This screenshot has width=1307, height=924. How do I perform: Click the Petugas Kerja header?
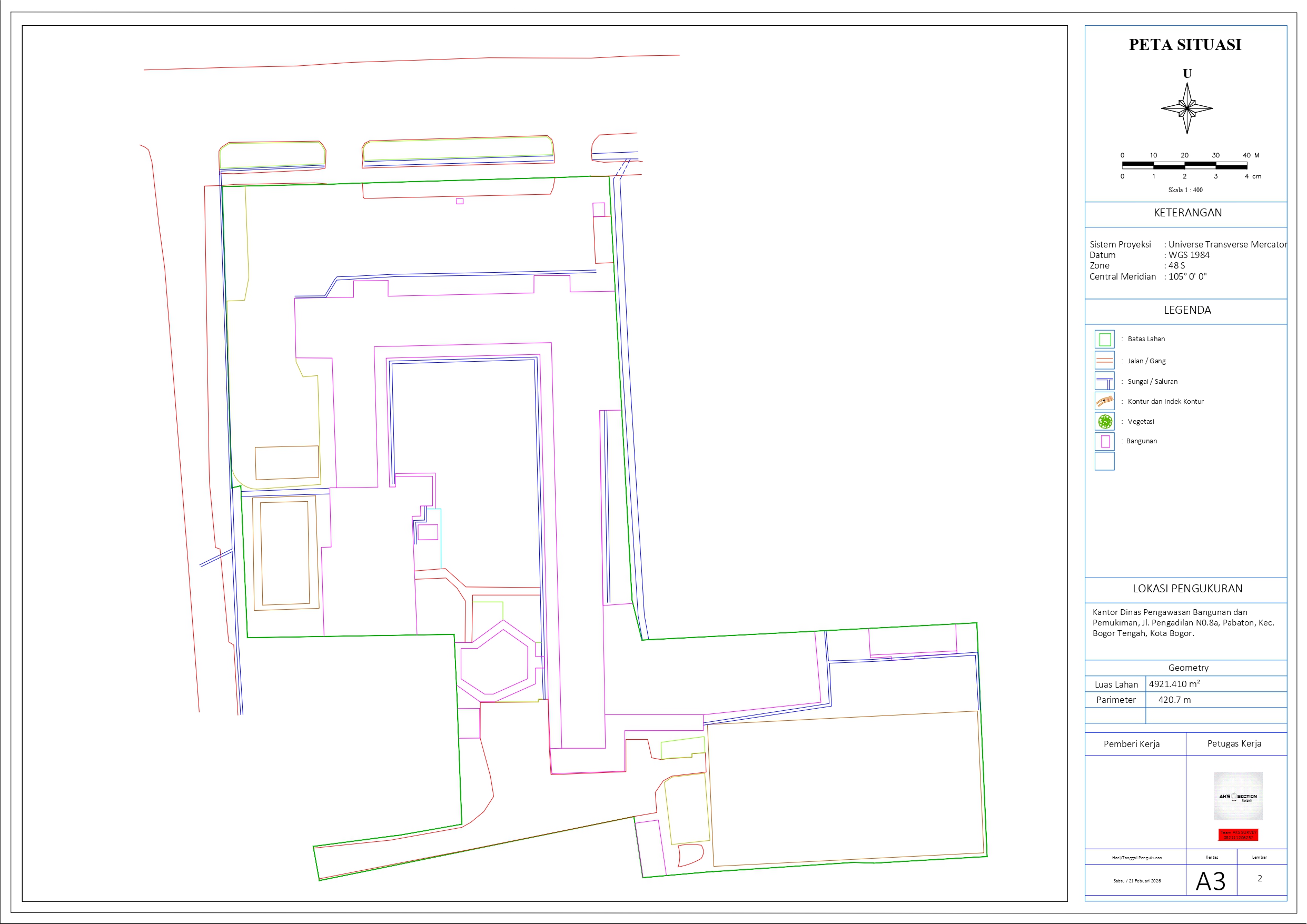[1234, 743]
